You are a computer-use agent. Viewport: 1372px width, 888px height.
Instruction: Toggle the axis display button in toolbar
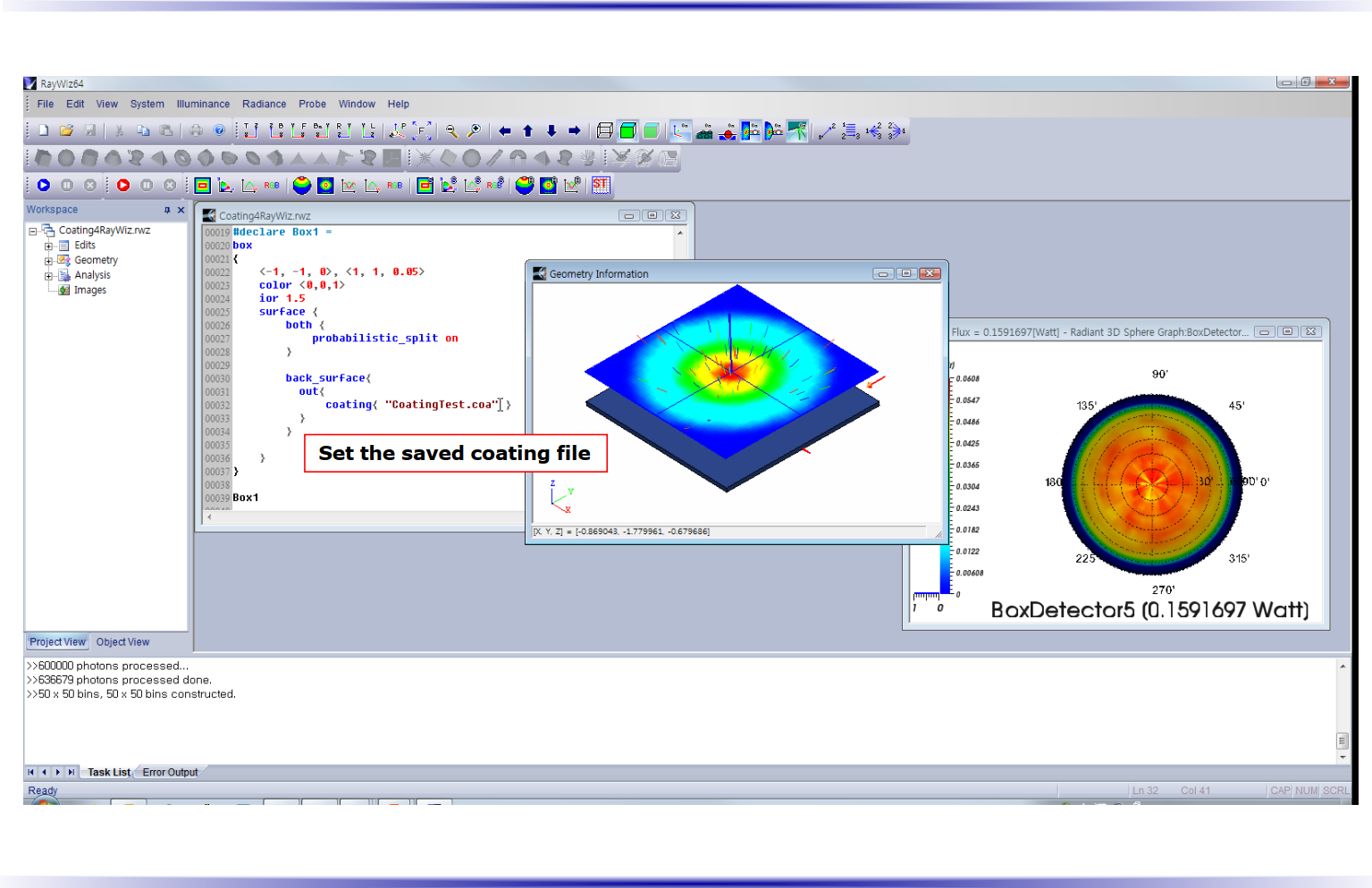[x=681, y=131]
